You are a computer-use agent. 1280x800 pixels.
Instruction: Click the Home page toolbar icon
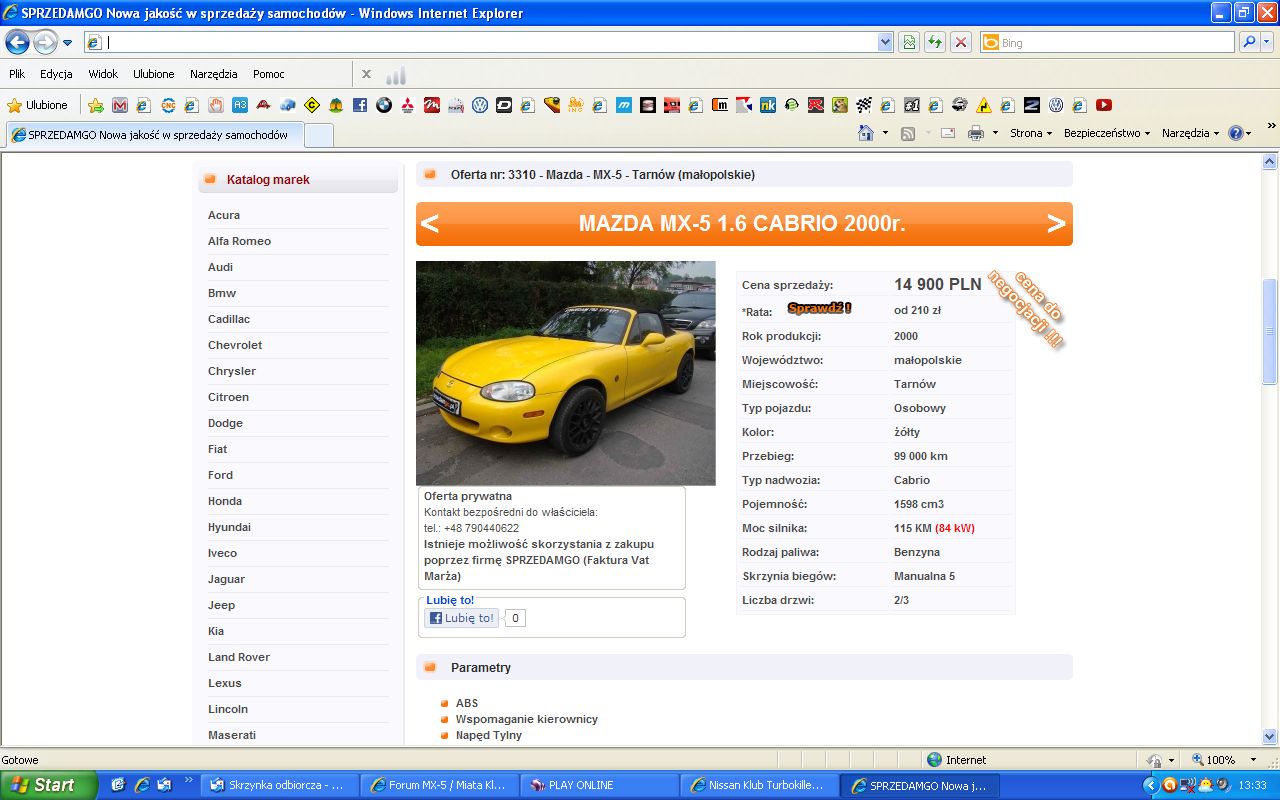866,133
